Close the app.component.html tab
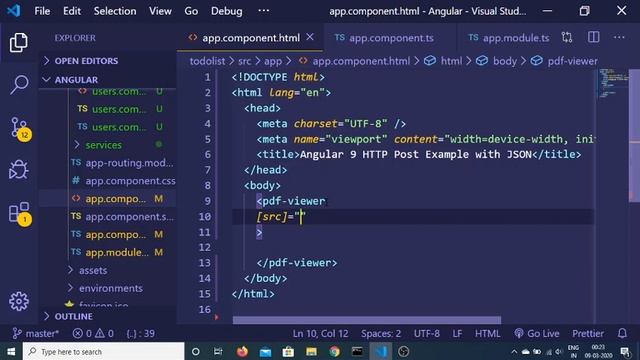The width and height of the screenshot is (640, 360). click(310, 37)
